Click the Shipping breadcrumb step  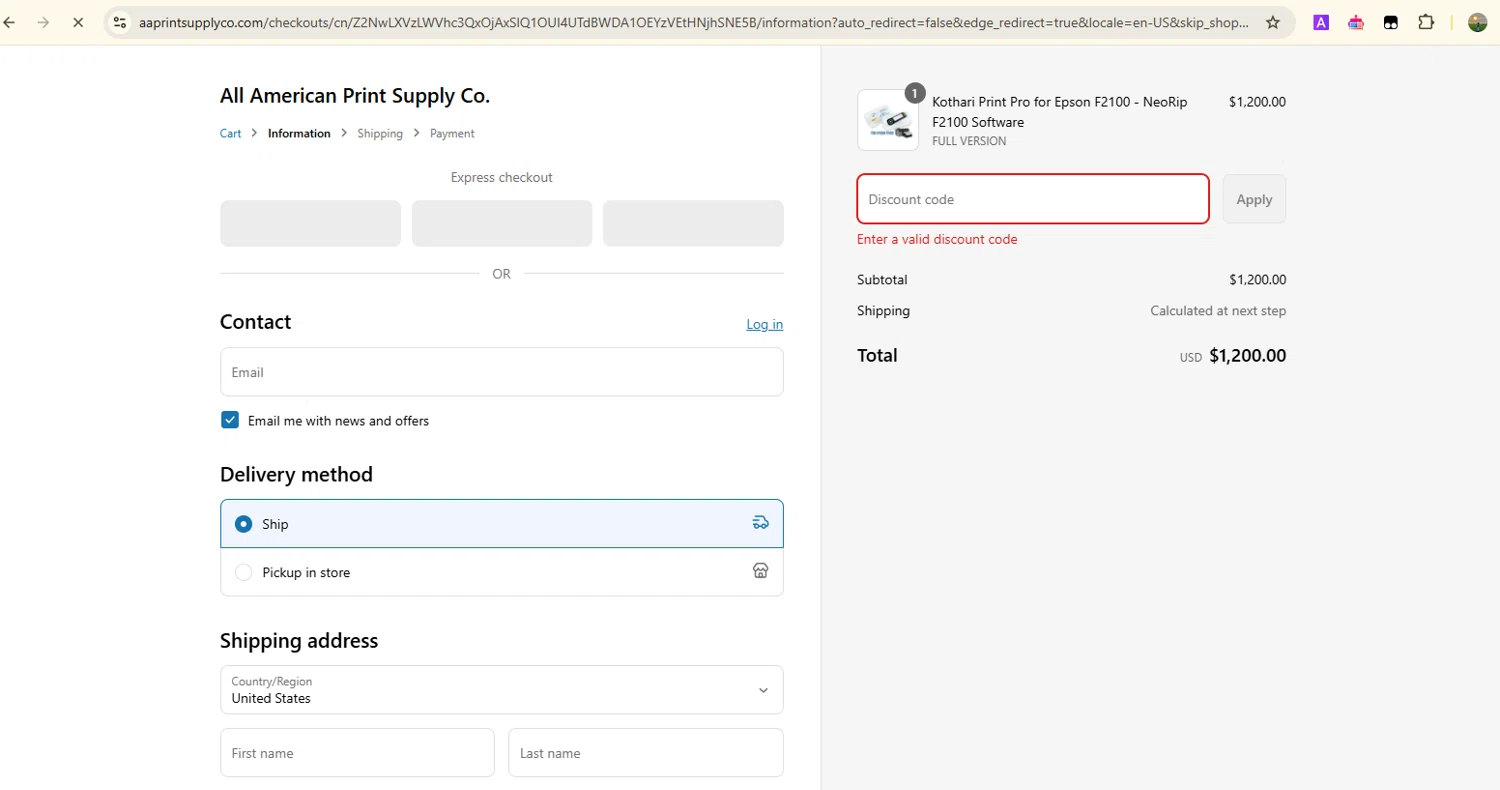(380, 133)
